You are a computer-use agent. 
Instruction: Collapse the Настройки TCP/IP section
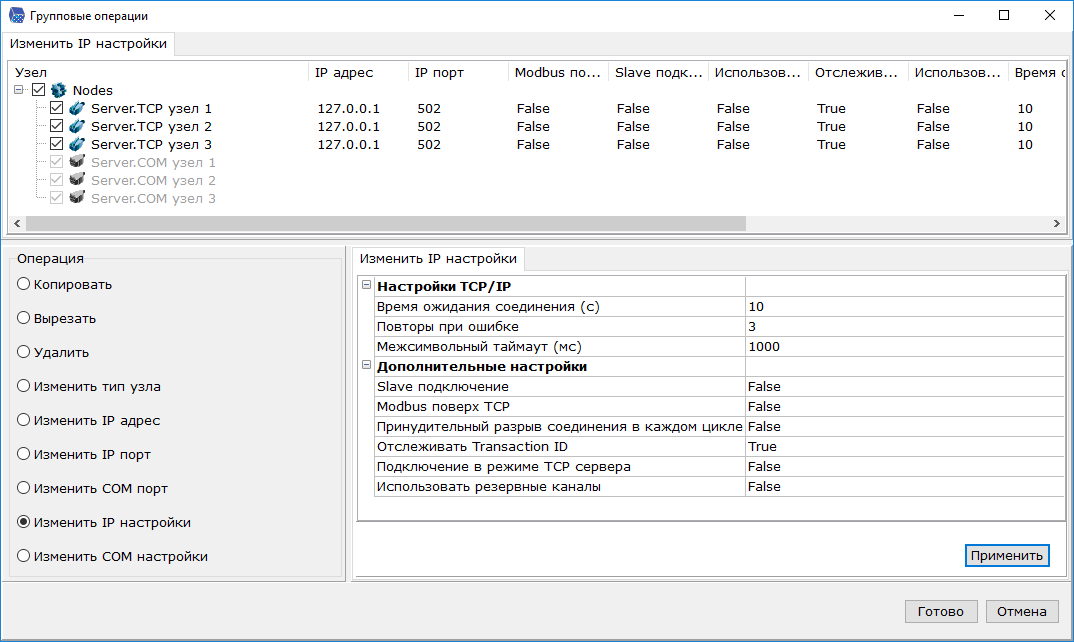[367, 285]
